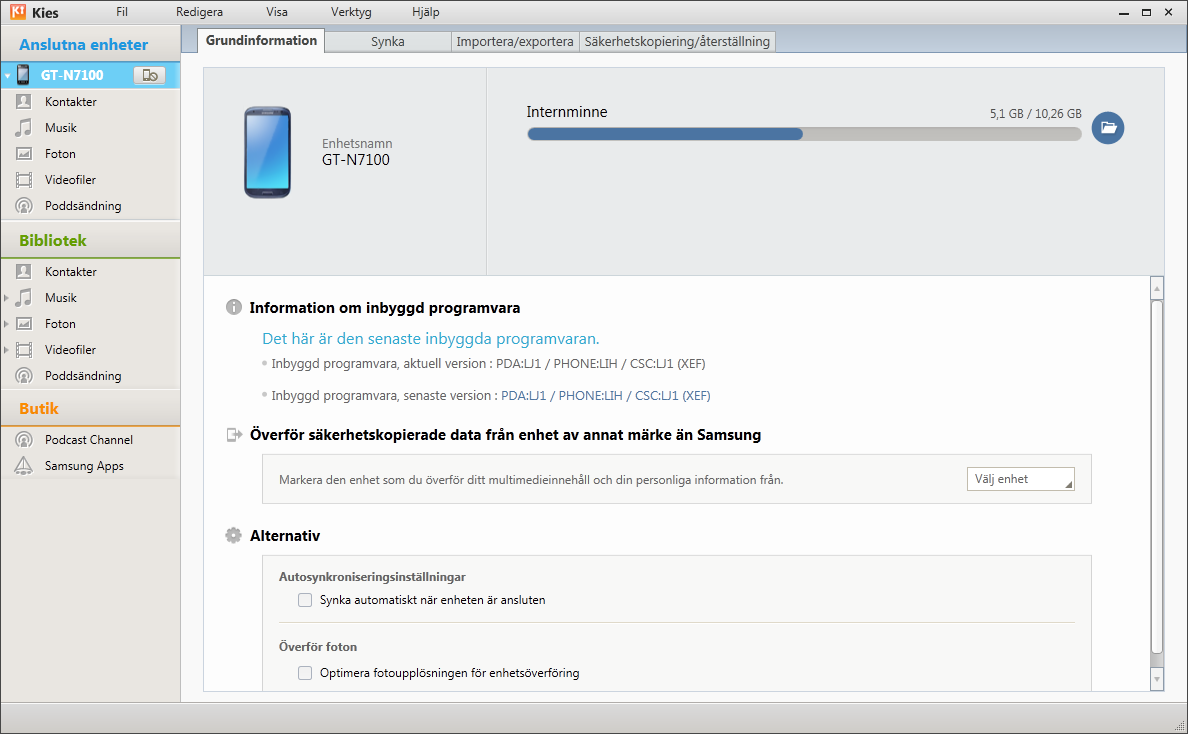Click the Bibliotek Kontakter person icon
This screenshot has height=734, width=1188.
tap(24, 271)
